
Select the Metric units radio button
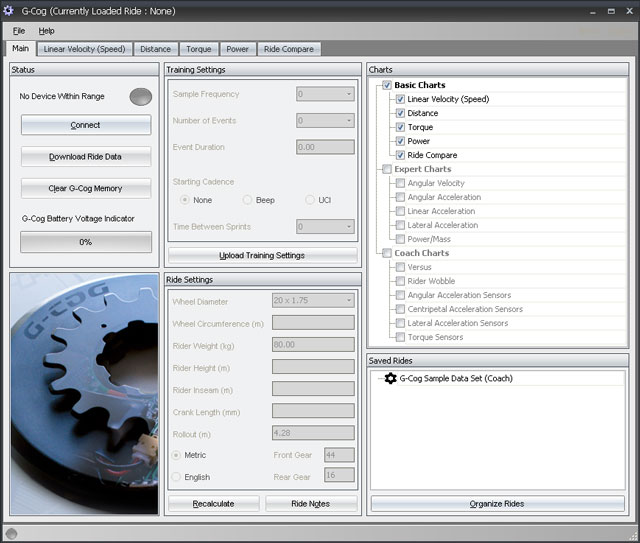tap(178, 456)
